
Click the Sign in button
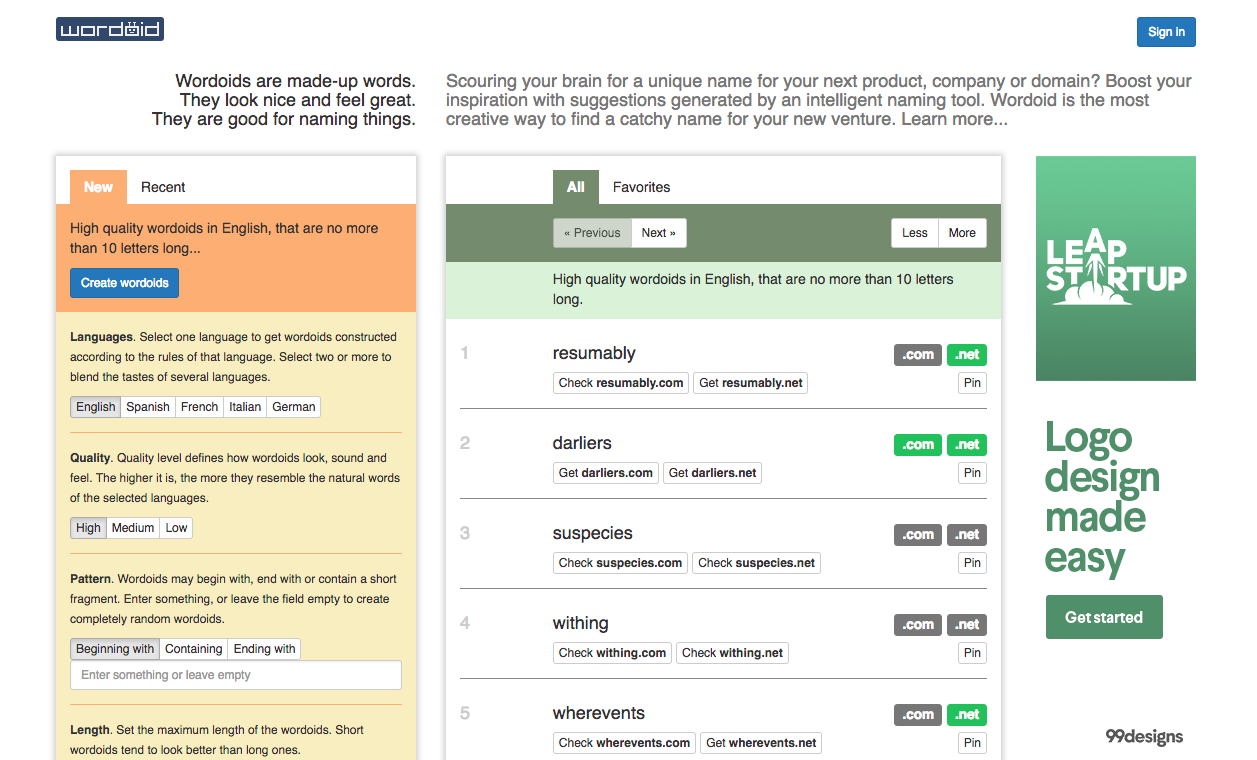pyautogui.click(x=1166, y=32)
